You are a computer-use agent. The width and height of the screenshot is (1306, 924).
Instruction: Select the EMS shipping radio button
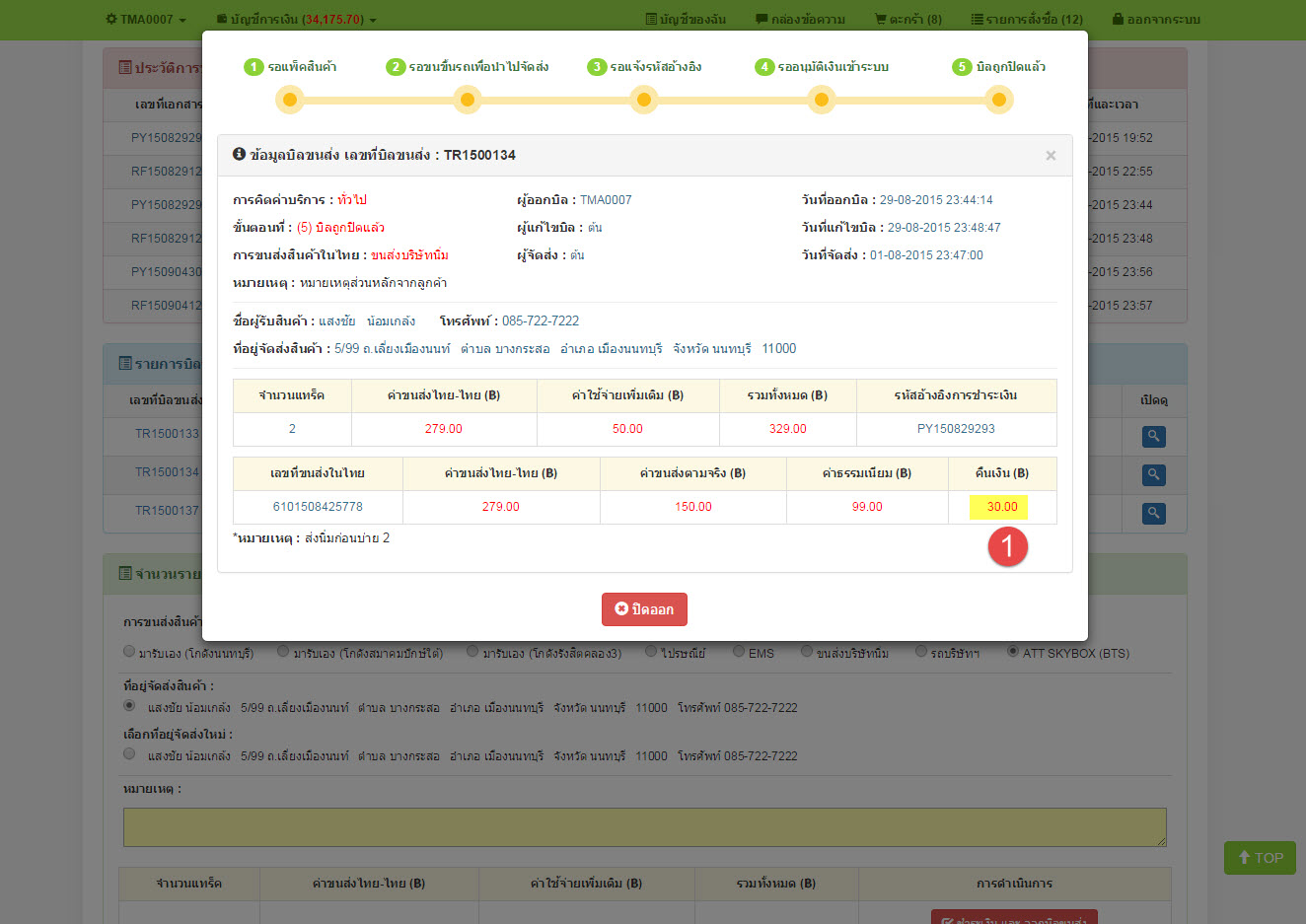(739, 651)
